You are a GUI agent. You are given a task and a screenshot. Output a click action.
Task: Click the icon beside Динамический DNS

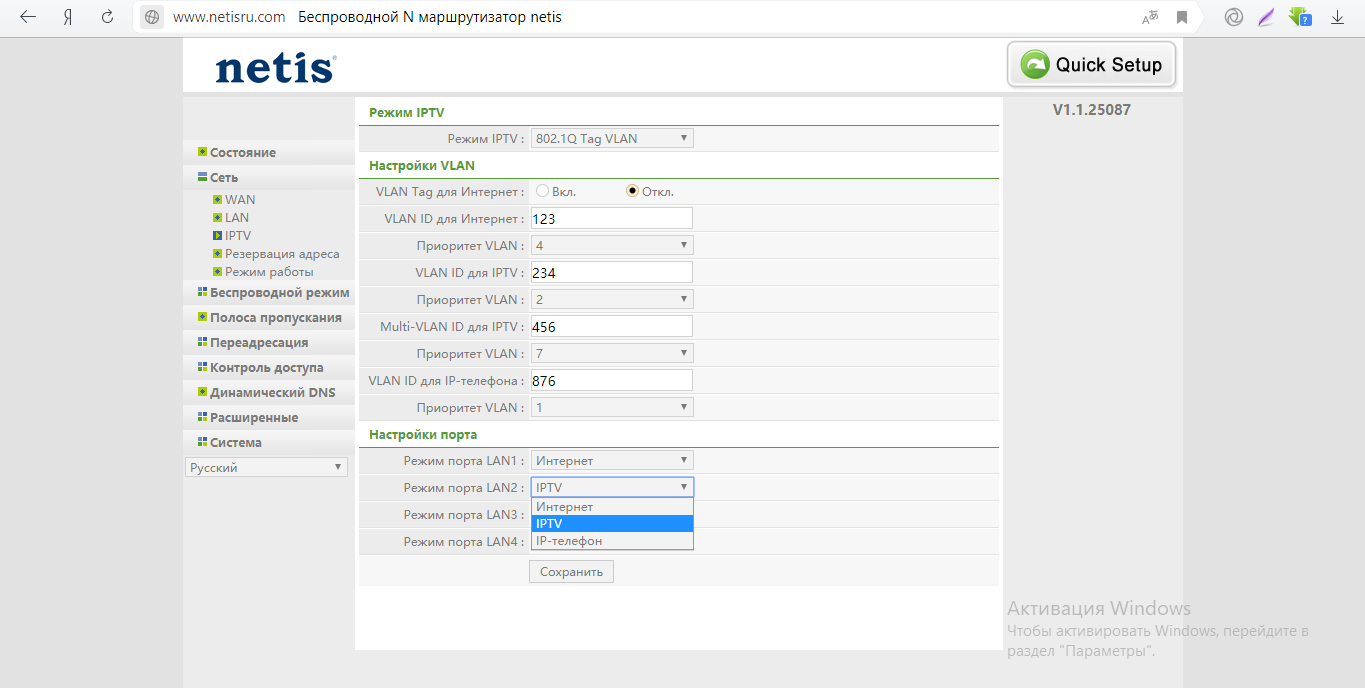[x=202, y=392]
